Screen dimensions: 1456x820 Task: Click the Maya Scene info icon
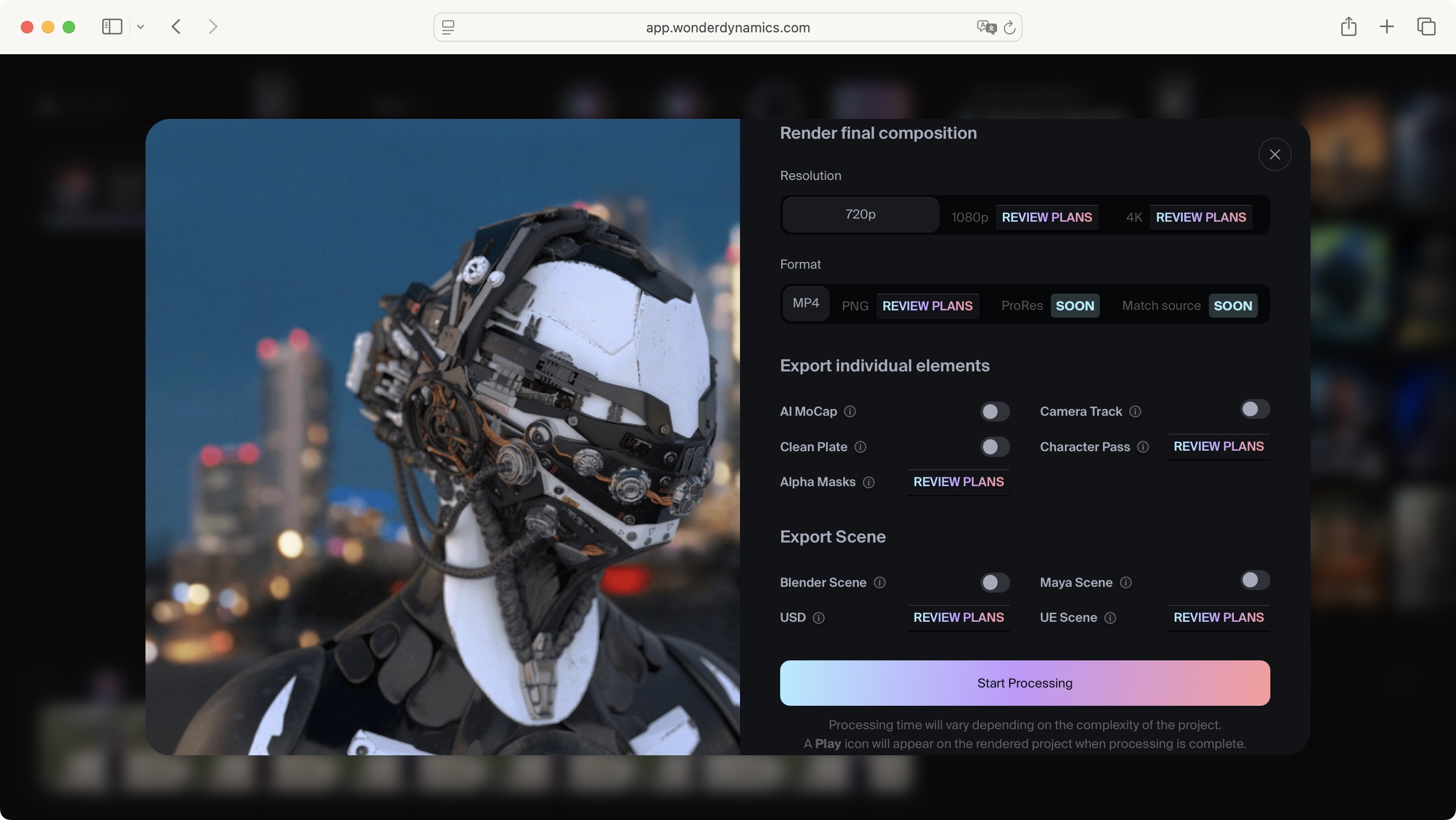1126,583
